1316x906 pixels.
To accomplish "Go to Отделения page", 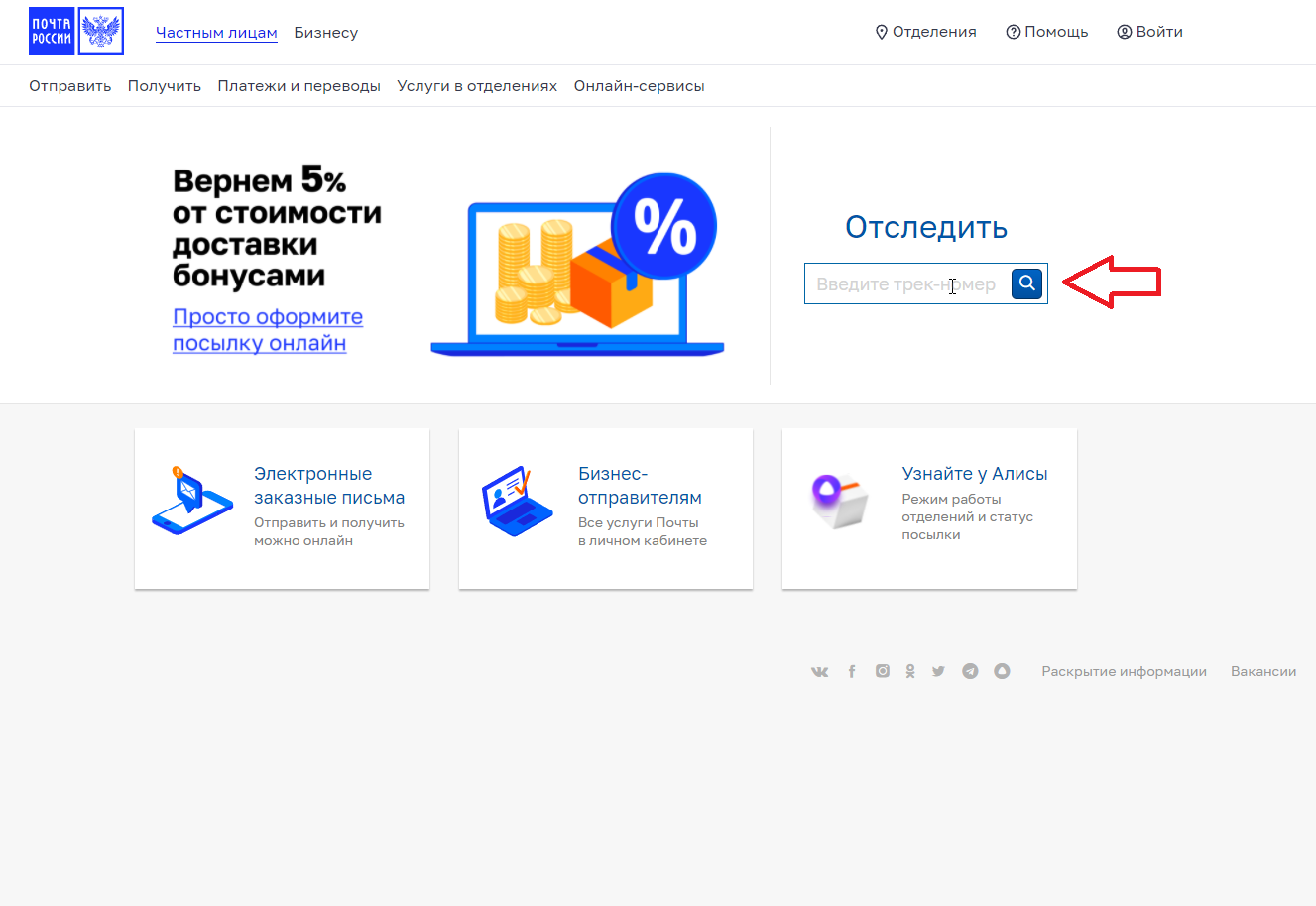I will tap(925, 32).
